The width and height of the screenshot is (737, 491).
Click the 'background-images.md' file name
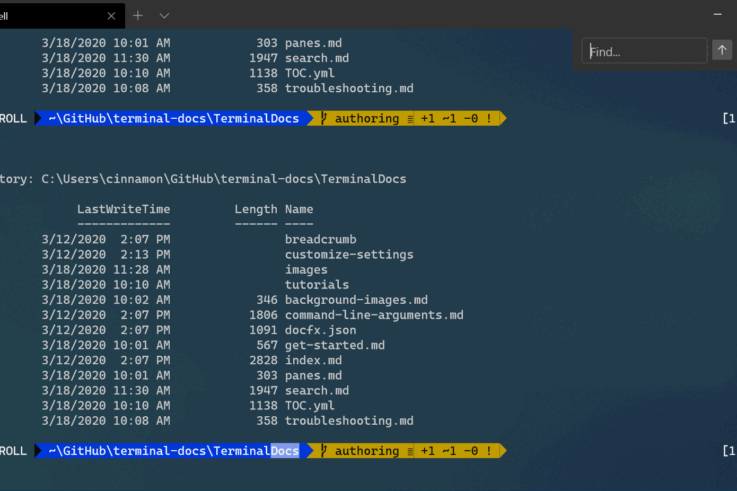[356, 300]
